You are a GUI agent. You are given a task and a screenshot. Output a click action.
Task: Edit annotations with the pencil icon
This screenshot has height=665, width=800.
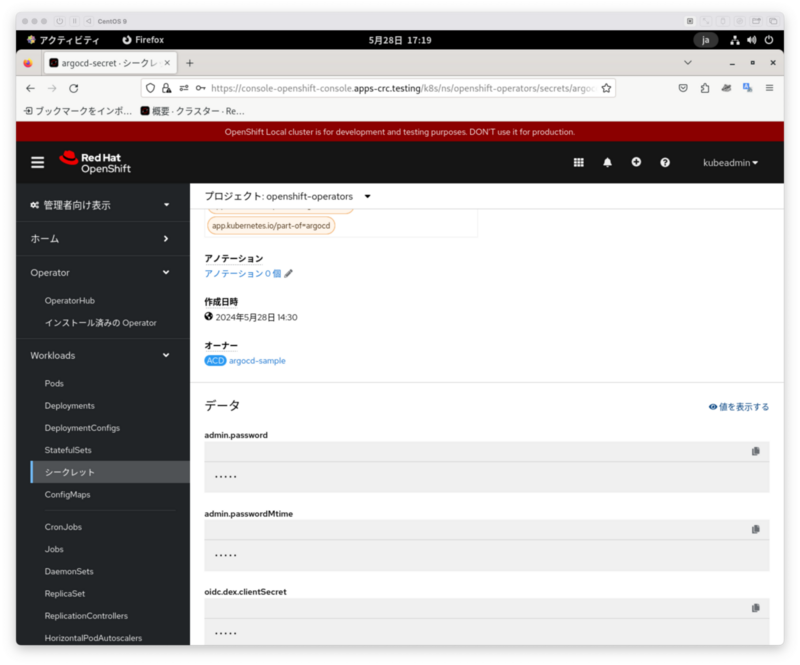click(289, 274)
